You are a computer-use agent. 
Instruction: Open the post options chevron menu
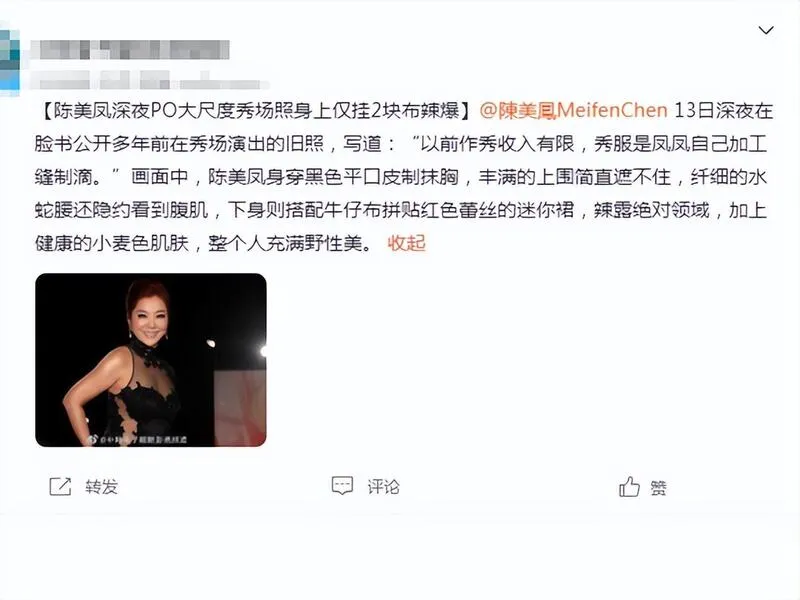[766, 31]
